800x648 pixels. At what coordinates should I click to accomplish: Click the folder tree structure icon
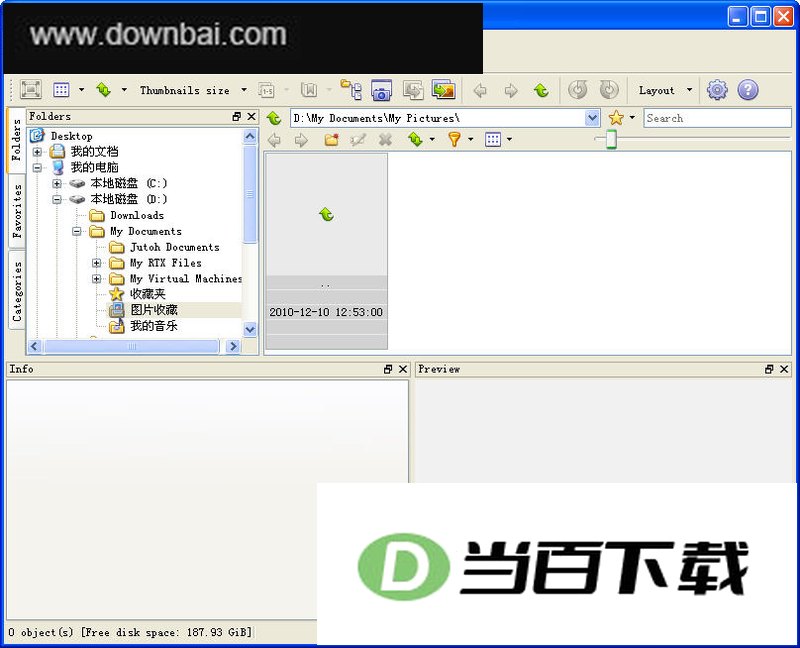(352, 90)
